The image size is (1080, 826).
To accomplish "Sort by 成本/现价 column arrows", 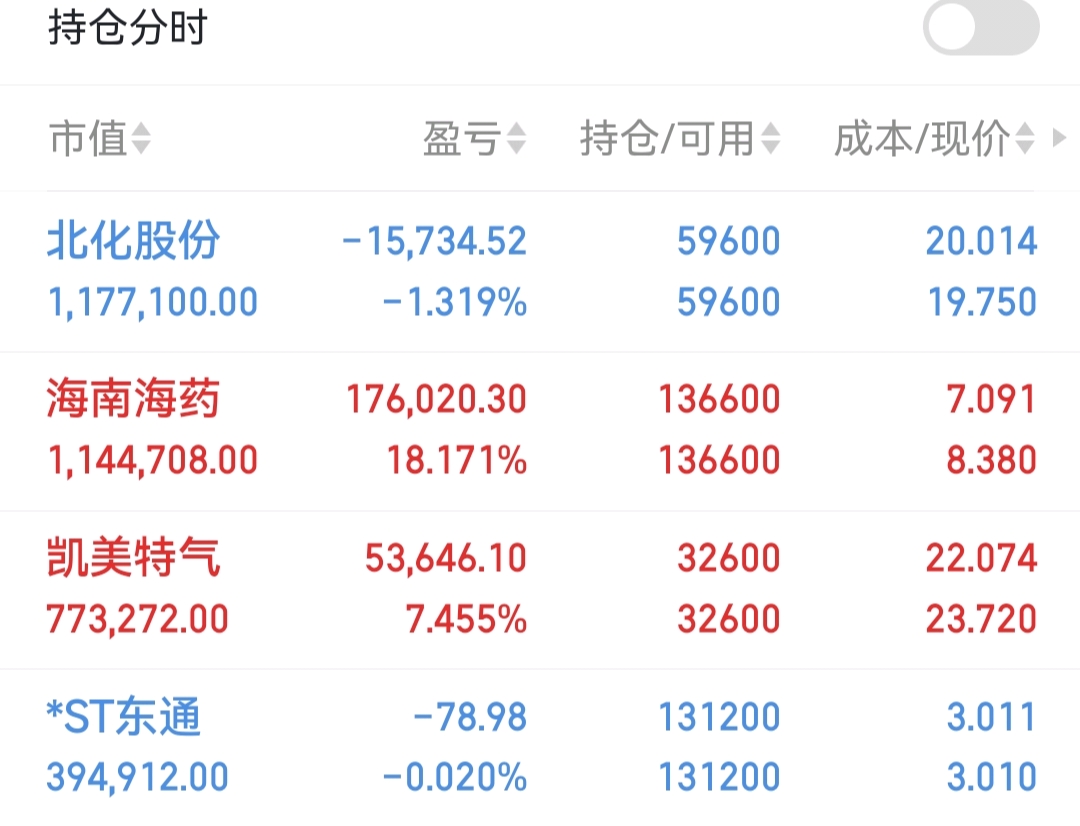I will click(1025, 138).
